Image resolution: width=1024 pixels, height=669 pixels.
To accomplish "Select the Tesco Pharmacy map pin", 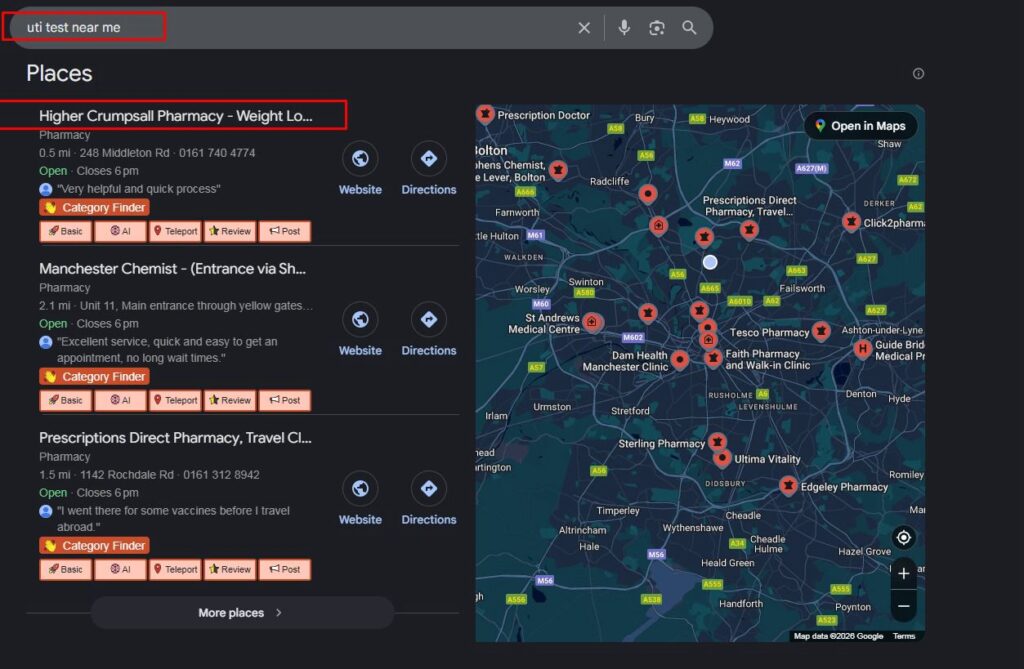I will click(821, 330).
